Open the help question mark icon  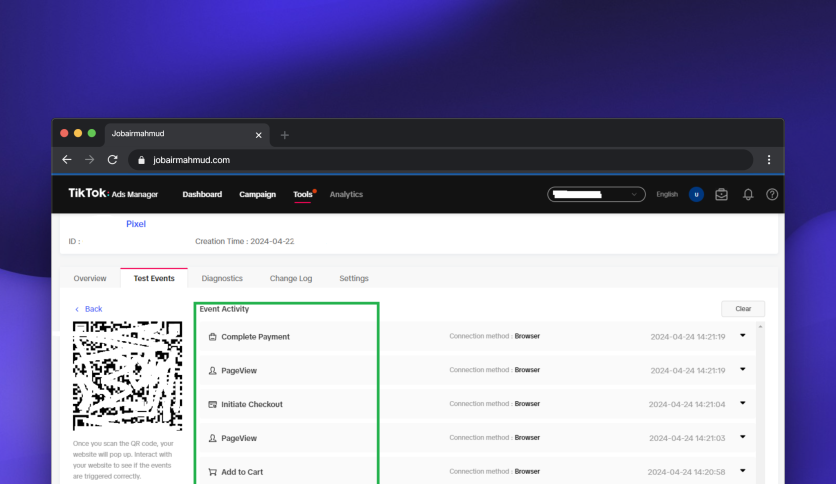click(x=771, y=195)
